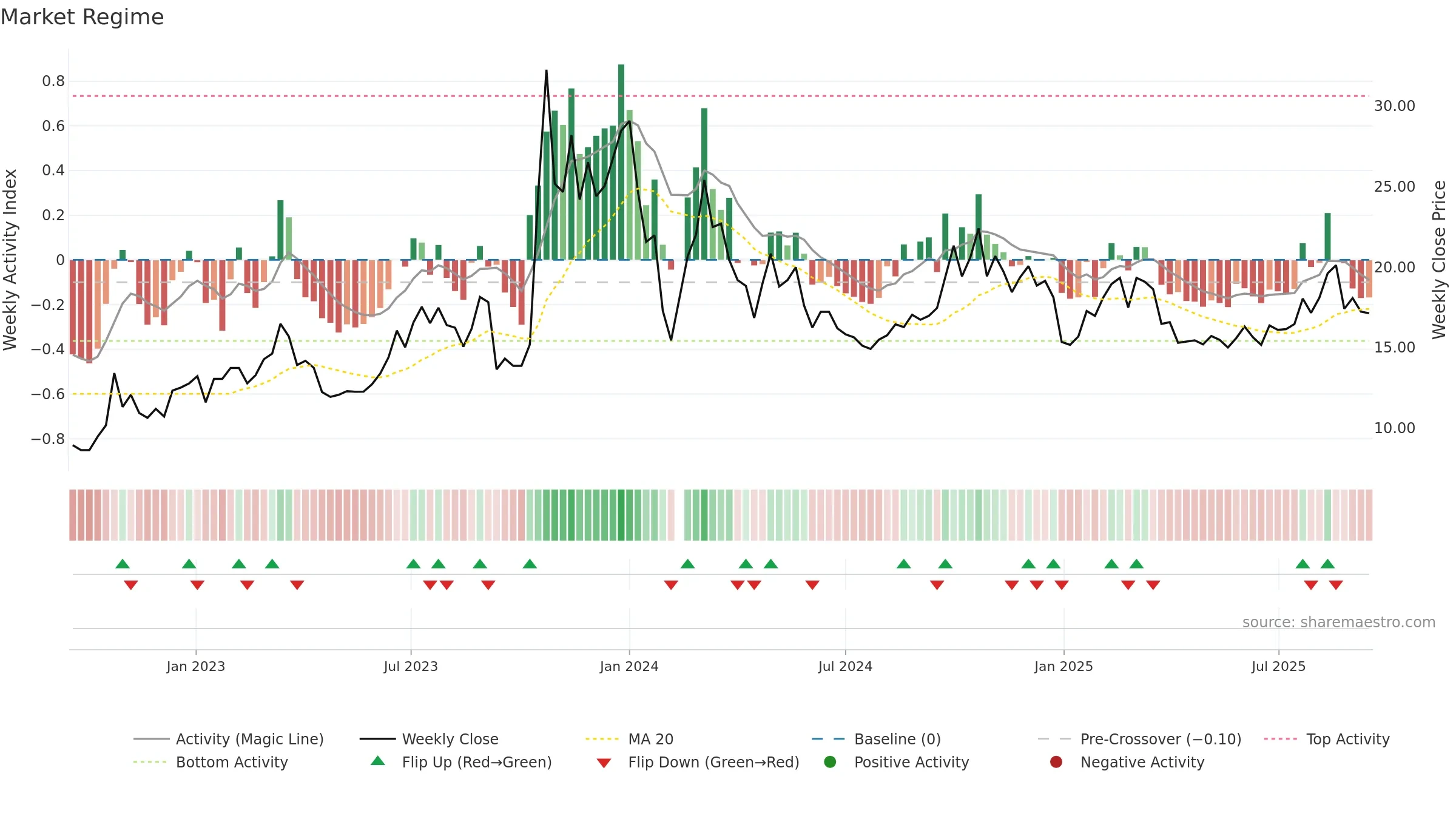Click the Weekly Close Price axis title
Screen dimensions: 1456x819
(x=1439, y=260)
